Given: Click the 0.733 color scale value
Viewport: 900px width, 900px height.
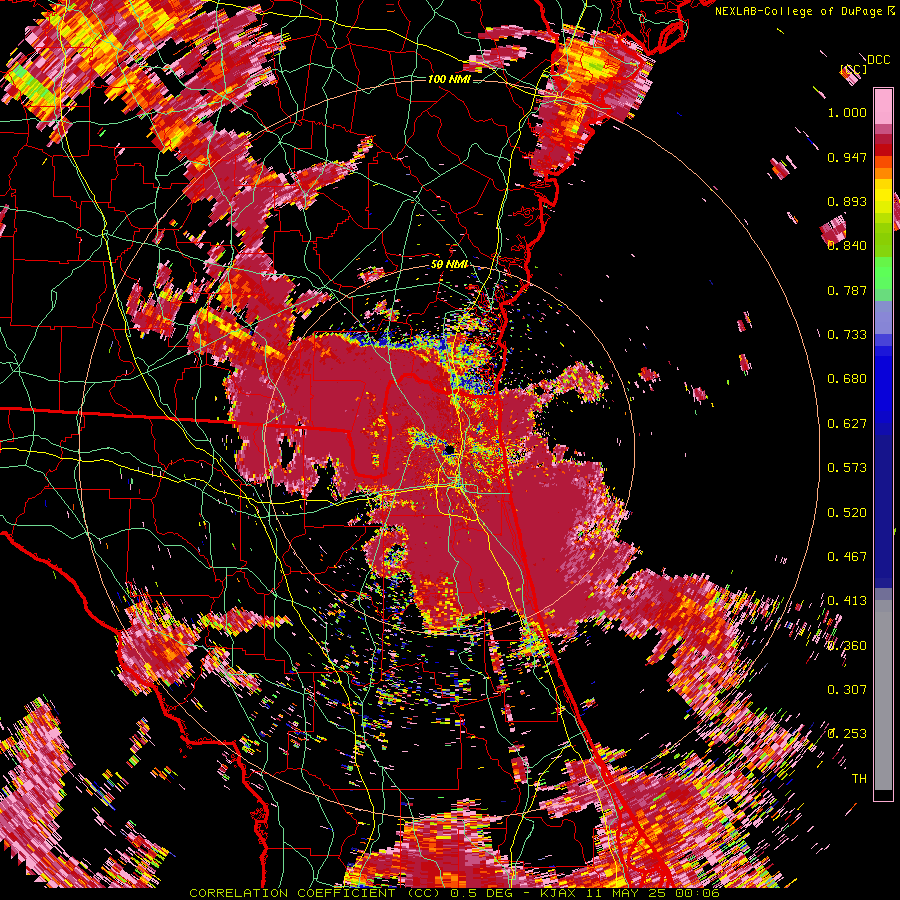Looking at the screenshot, I should coord(847,335).
